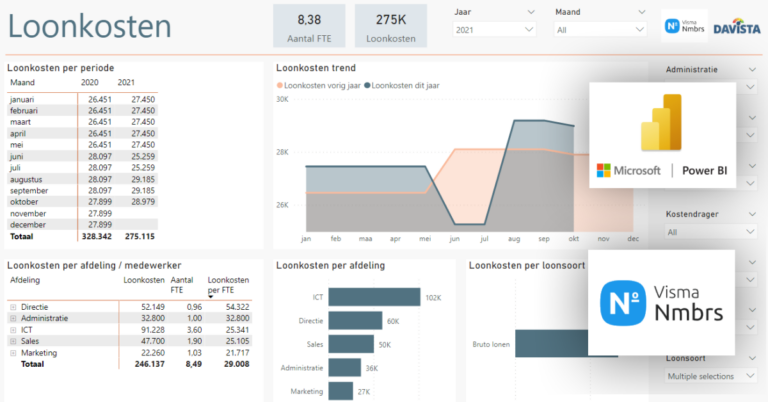Sort by Afdeling column header

tap(25, 280)
